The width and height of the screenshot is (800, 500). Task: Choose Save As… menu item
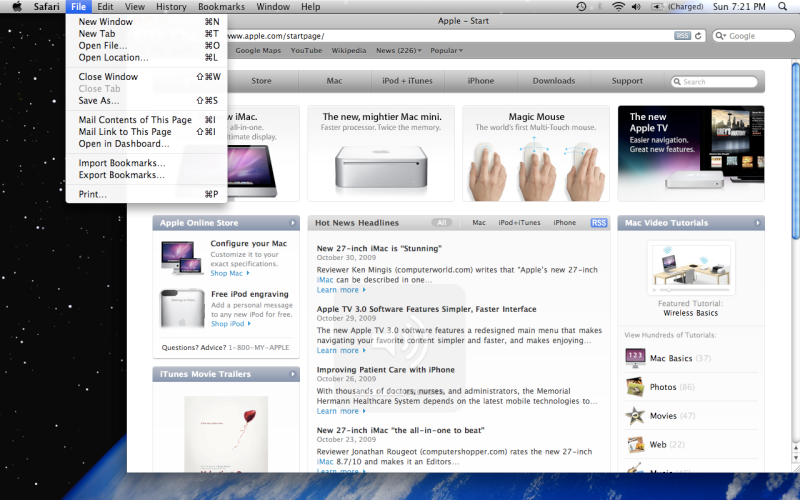pos(146,101)
